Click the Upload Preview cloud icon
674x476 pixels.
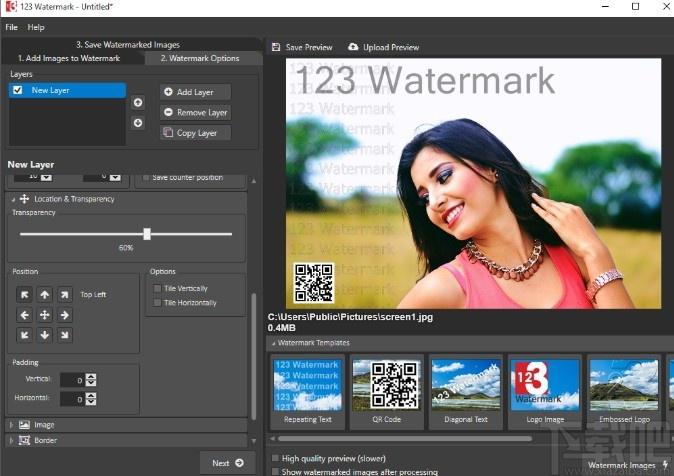point(353,46)
